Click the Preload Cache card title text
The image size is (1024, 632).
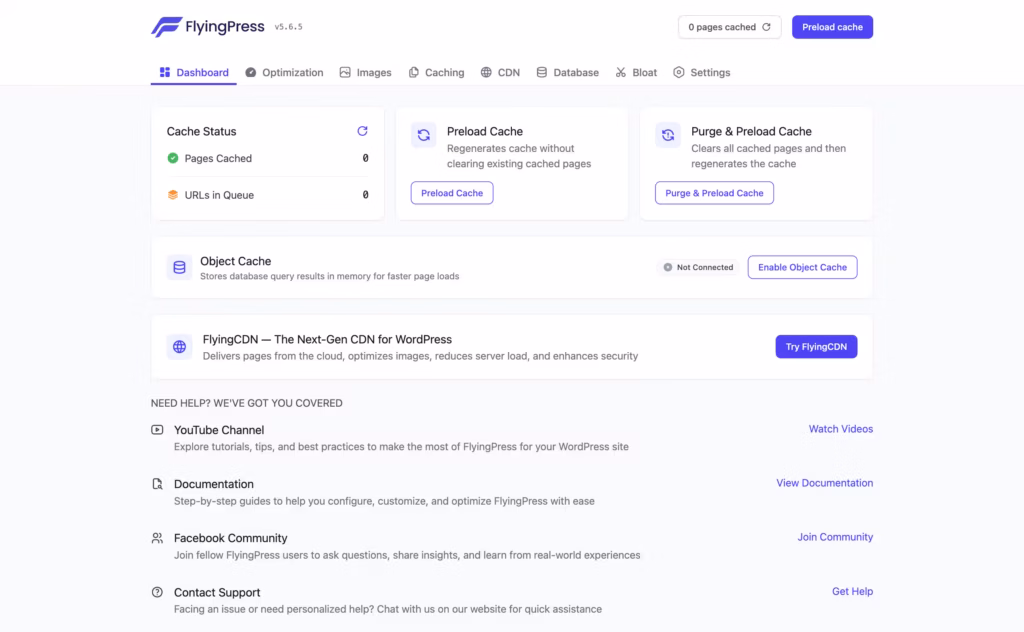coord(485,131)
